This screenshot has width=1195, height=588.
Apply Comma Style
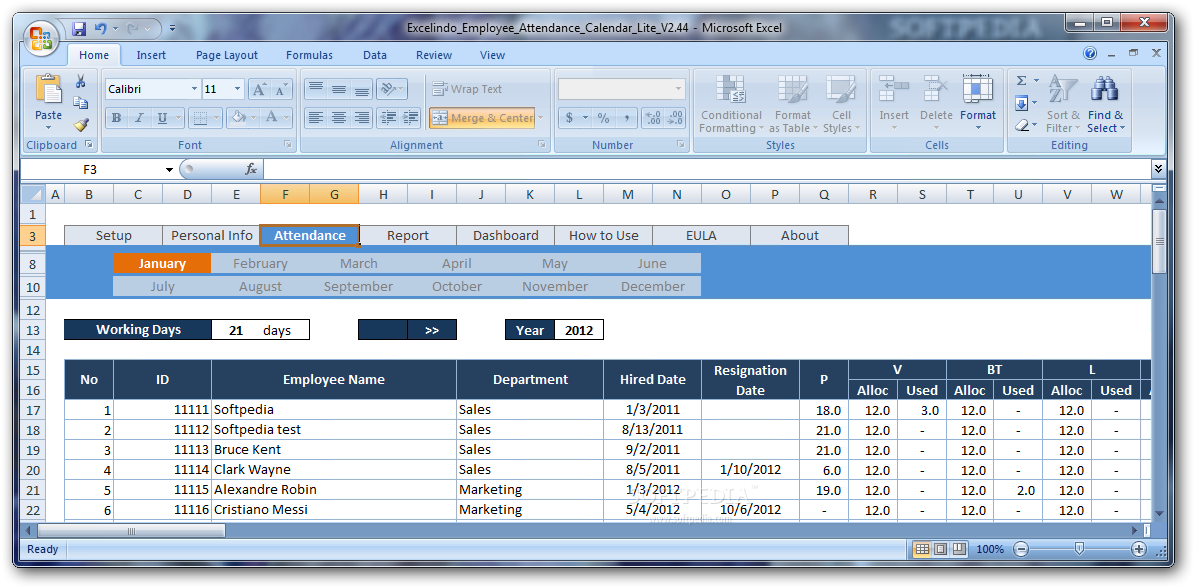626,118
